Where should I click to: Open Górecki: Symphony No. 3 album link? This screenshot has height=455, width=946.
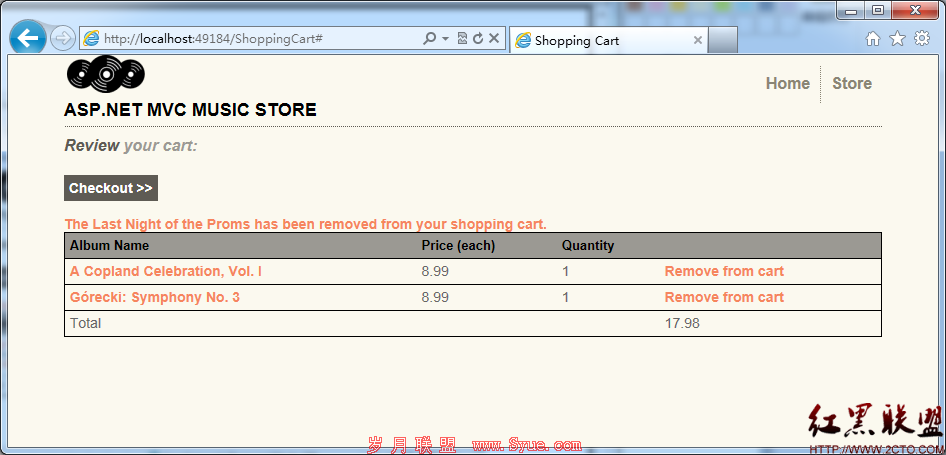coord(155,298)
